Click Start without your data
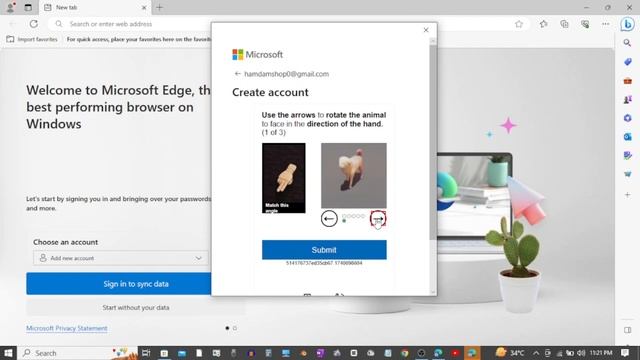This screenshot has width=640, height=360. pos(136,307)
